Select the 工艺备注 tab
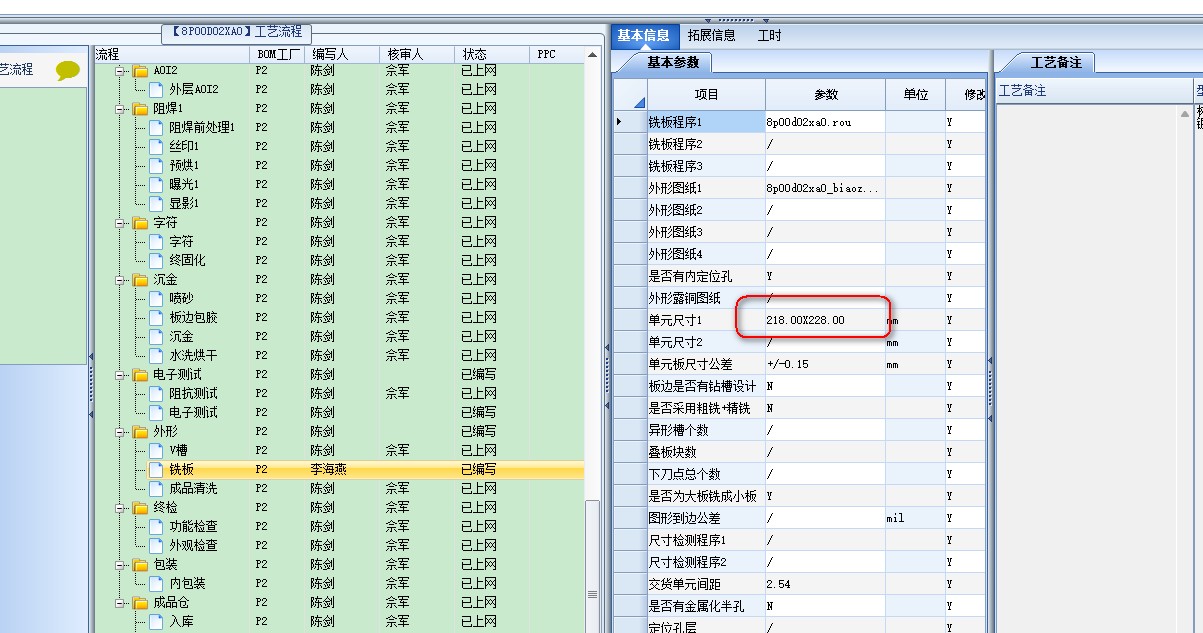Image resolution: width=1203 pixels, height=633 pixels. click(1056, 63)
